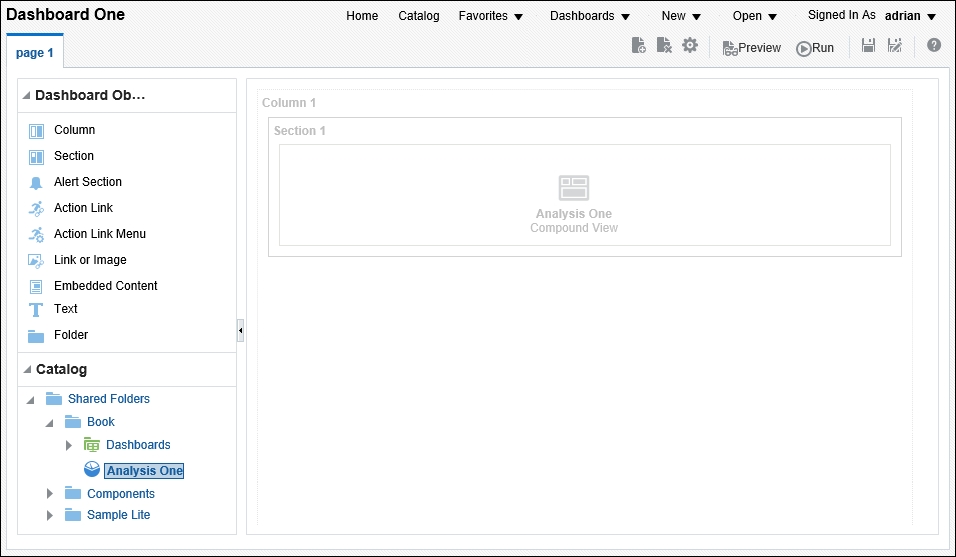The width and height of the screenshot is (956, 557).
Task: Click the Embedded Content label
Action: coord(105,286)
